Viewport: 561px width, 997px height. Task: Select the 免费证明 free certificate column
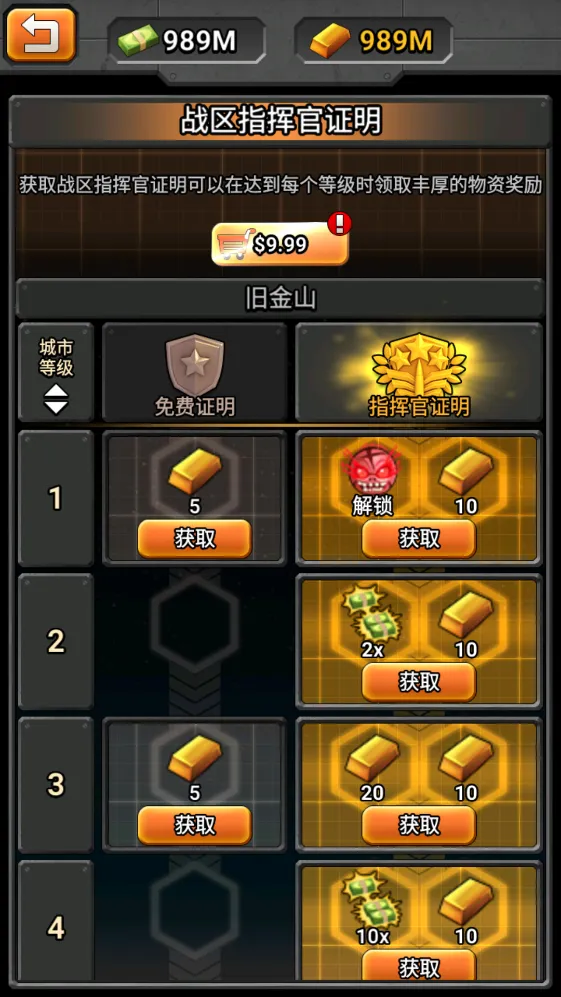pos(195,373)
